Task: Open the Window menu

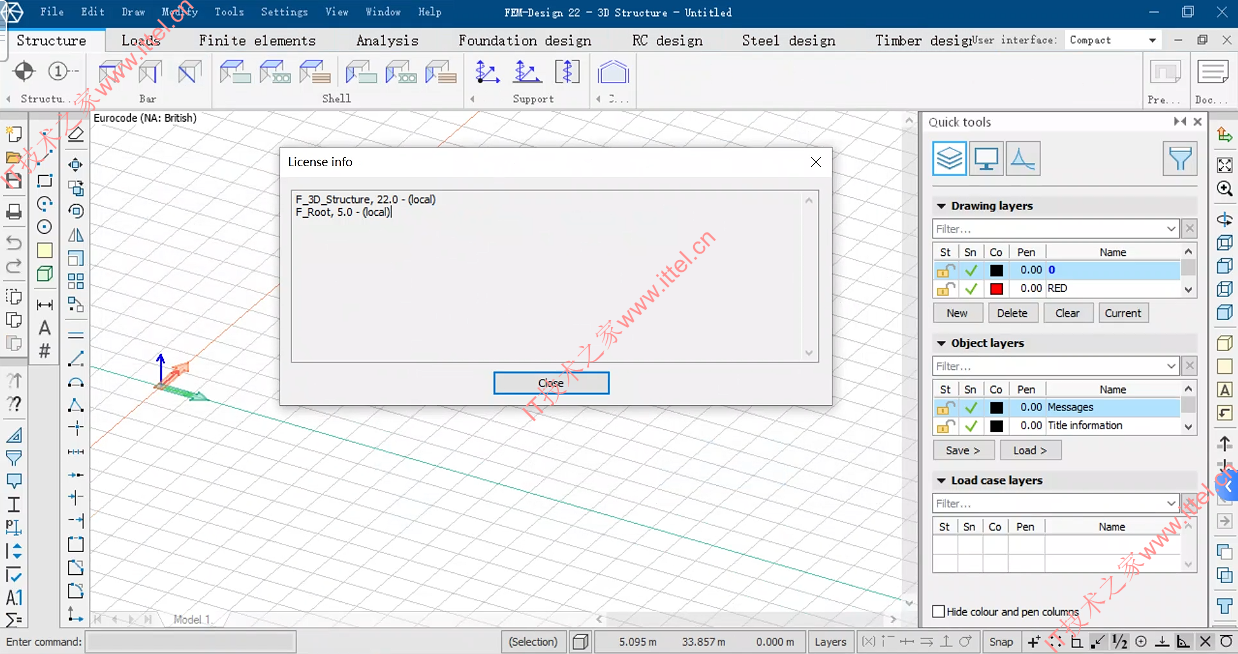Action: 383,12
